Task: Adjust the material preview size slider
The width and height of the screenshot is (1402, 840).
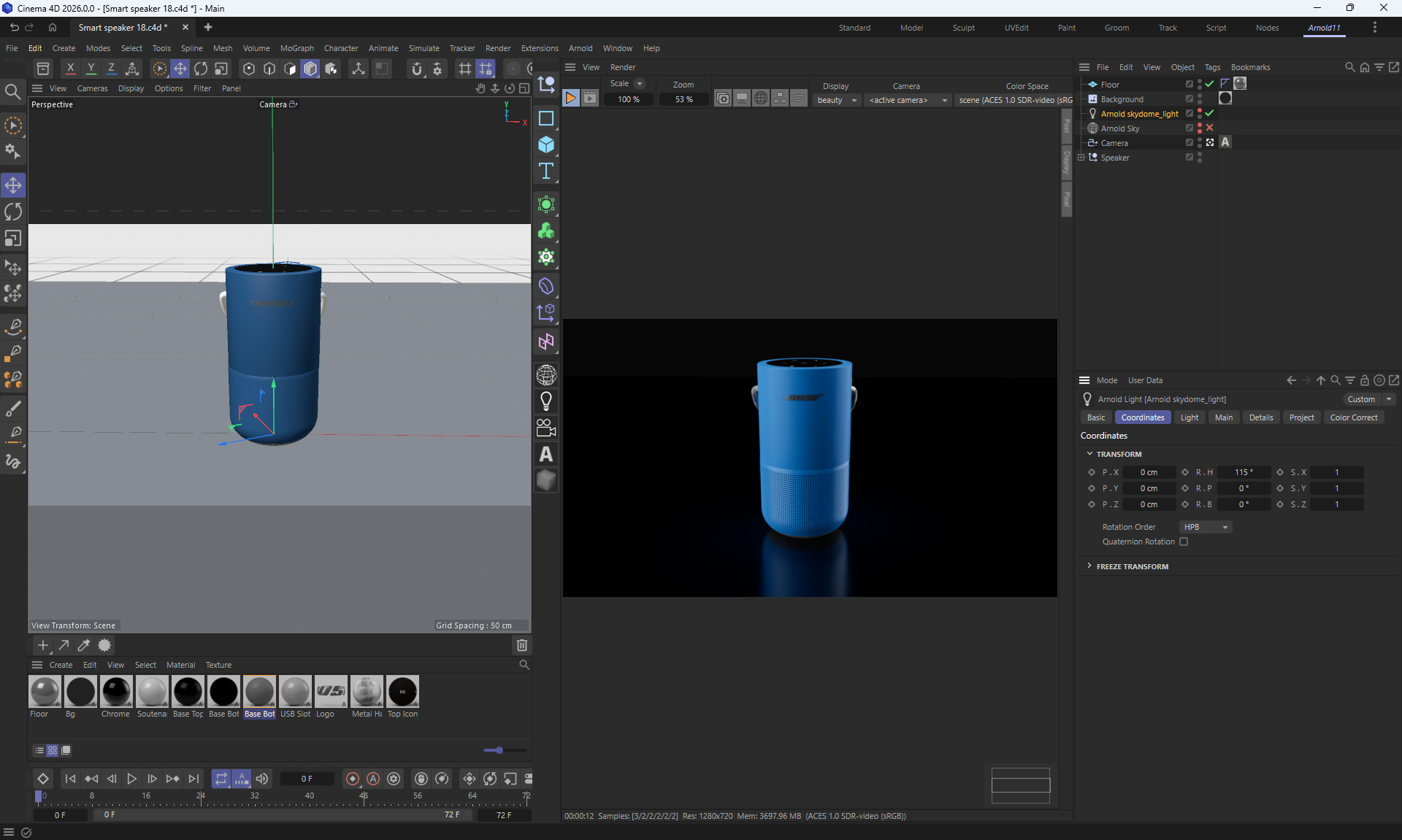Action: point(499,750)
